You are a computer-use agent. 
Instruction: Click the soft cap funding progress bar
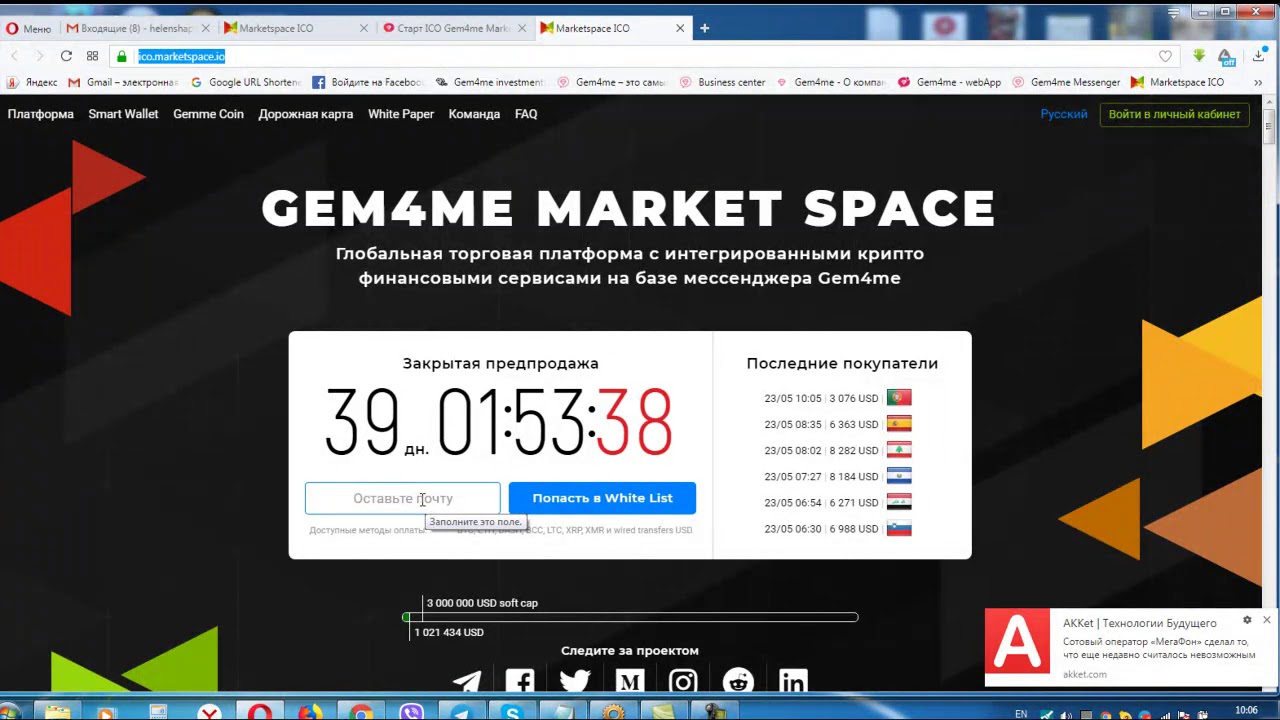click(630, 617)
